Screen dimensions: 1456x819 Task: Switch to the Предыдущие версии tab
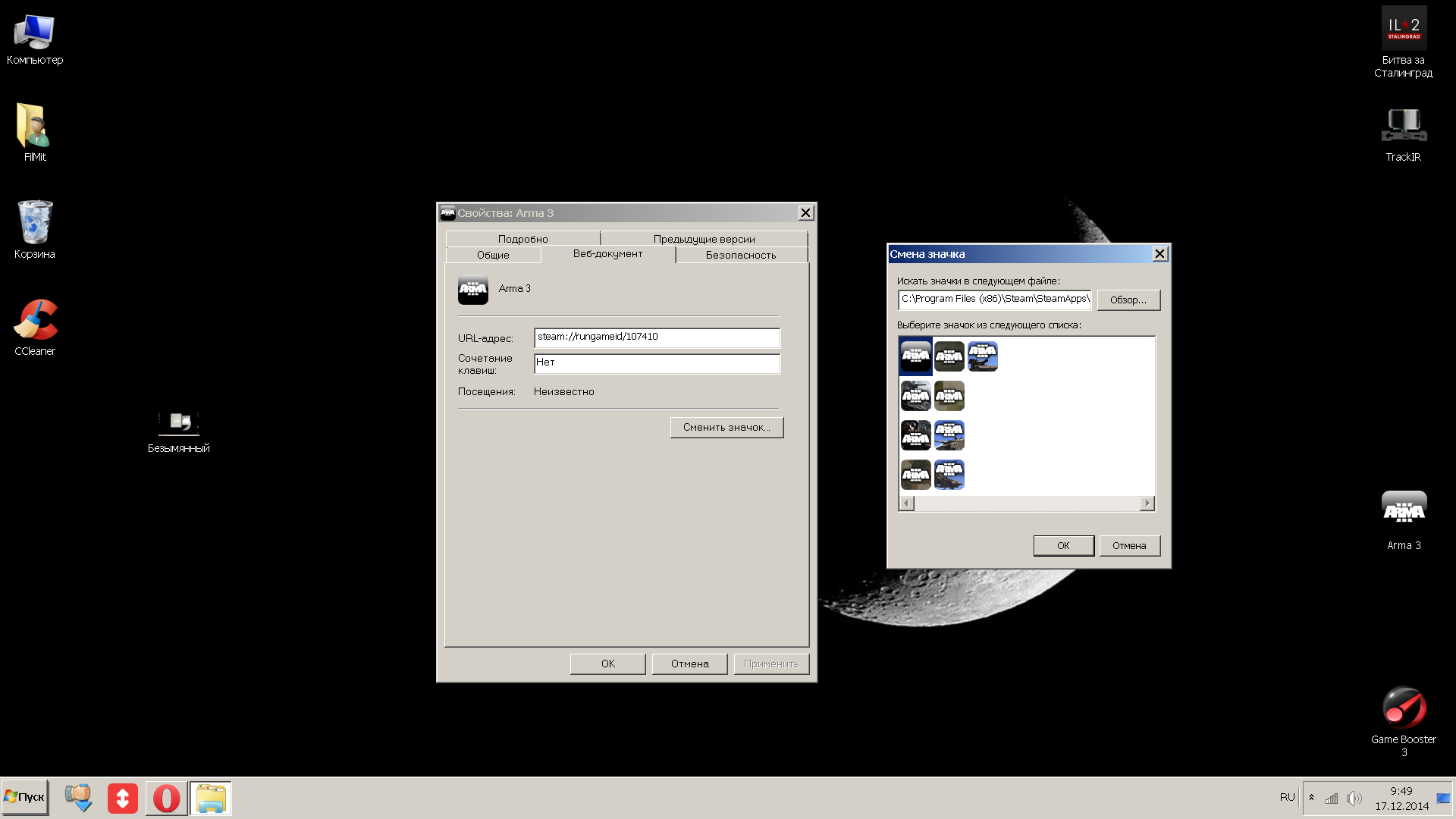704,239
